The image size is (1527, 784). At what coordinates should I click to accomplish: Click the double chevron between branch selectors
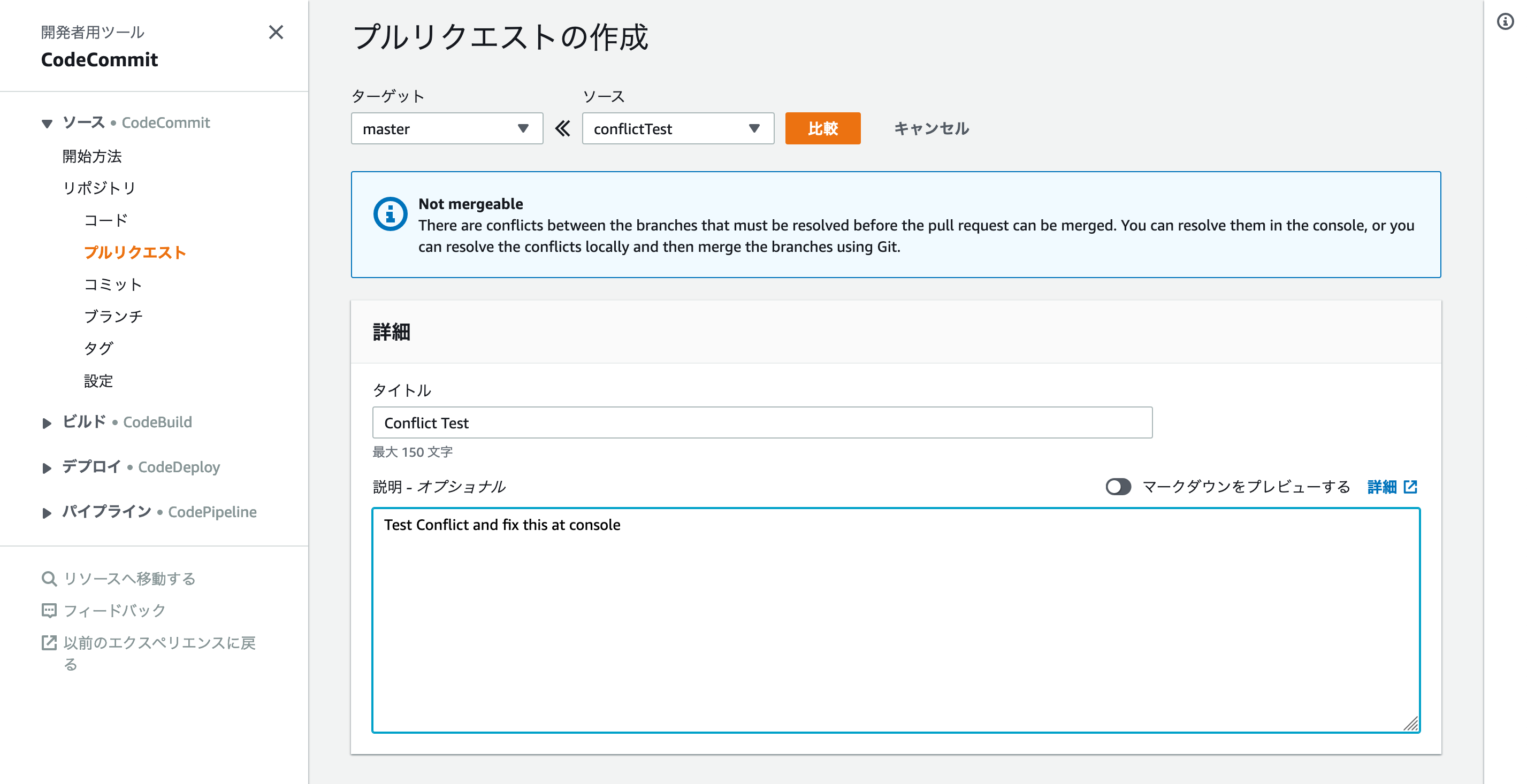pyautogui.click(x=562, y=128)
